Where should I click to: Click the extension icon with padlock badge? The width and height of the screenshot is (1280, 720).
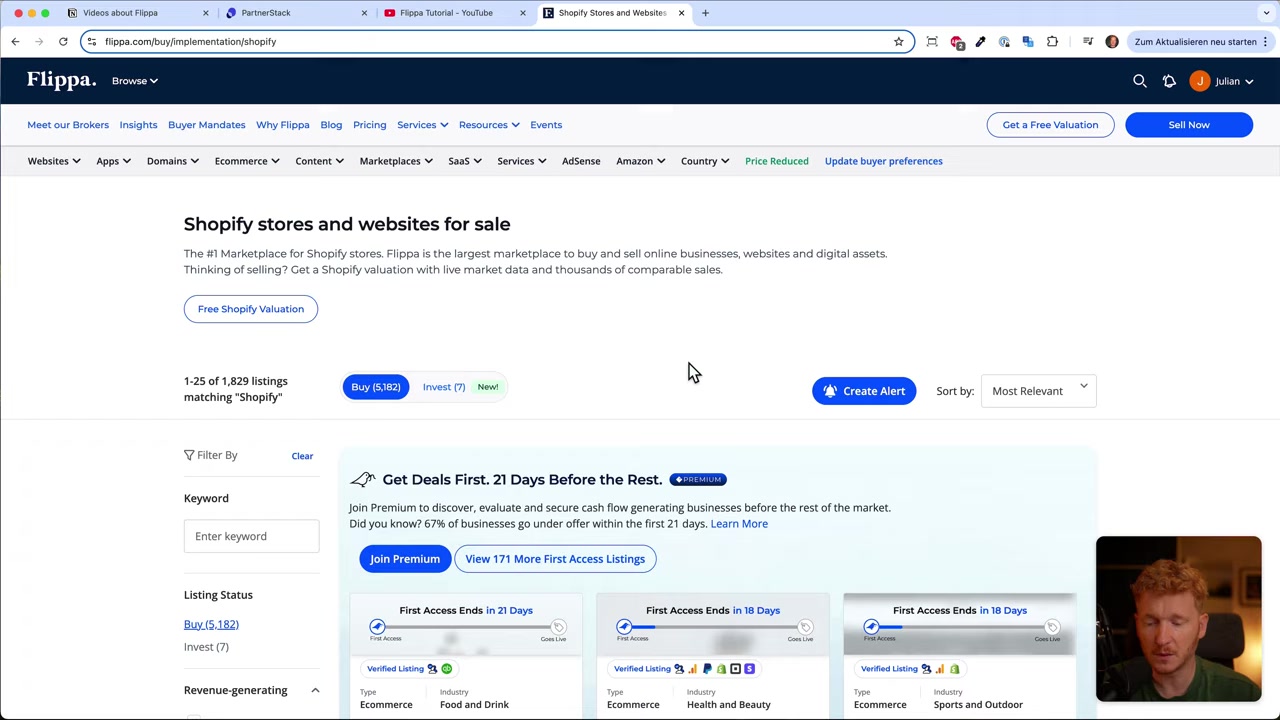[1004, 41]
